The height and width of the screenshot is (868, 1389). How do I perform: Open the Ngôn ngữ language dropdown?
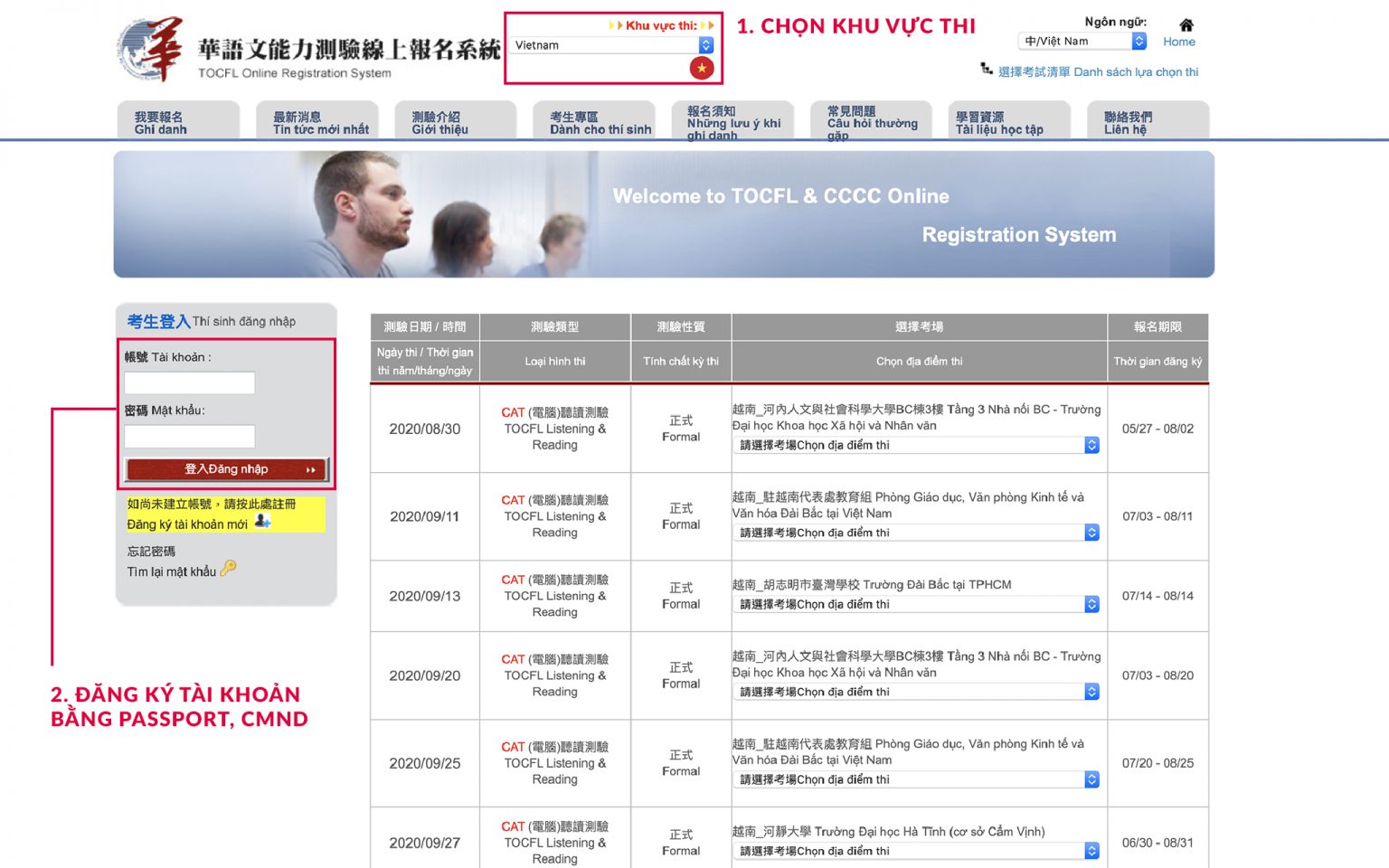click(1082, 41)
